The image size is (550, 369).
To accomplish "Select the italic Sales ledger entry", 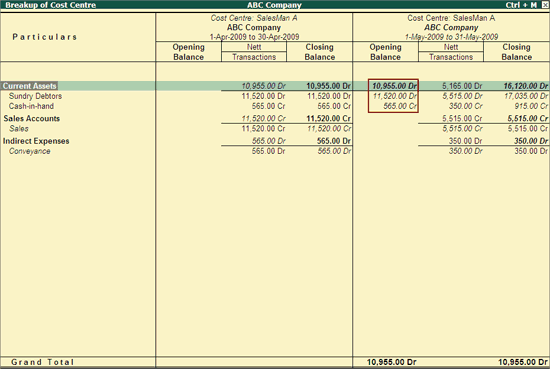I will pyautogui.click(x=19, y=129).
